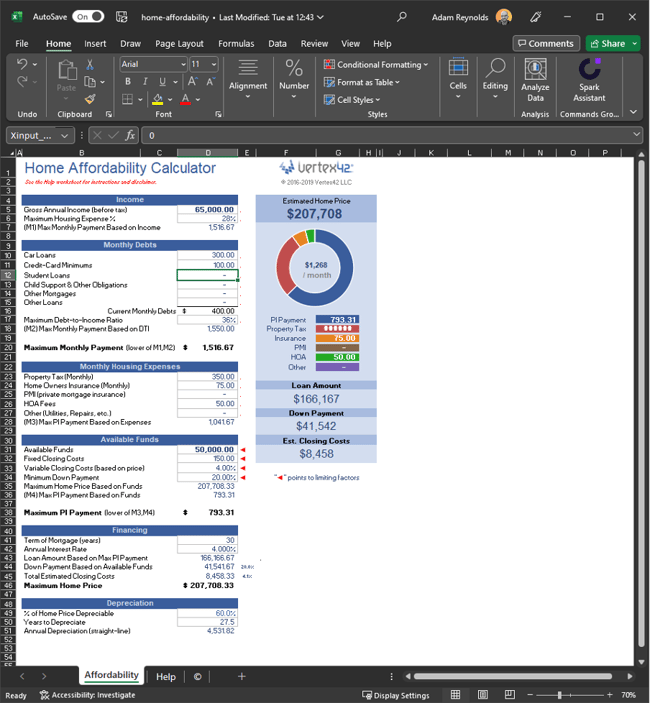Open the Help sheet tab
Screen dimensions: 650x703
tap(166, 677)
